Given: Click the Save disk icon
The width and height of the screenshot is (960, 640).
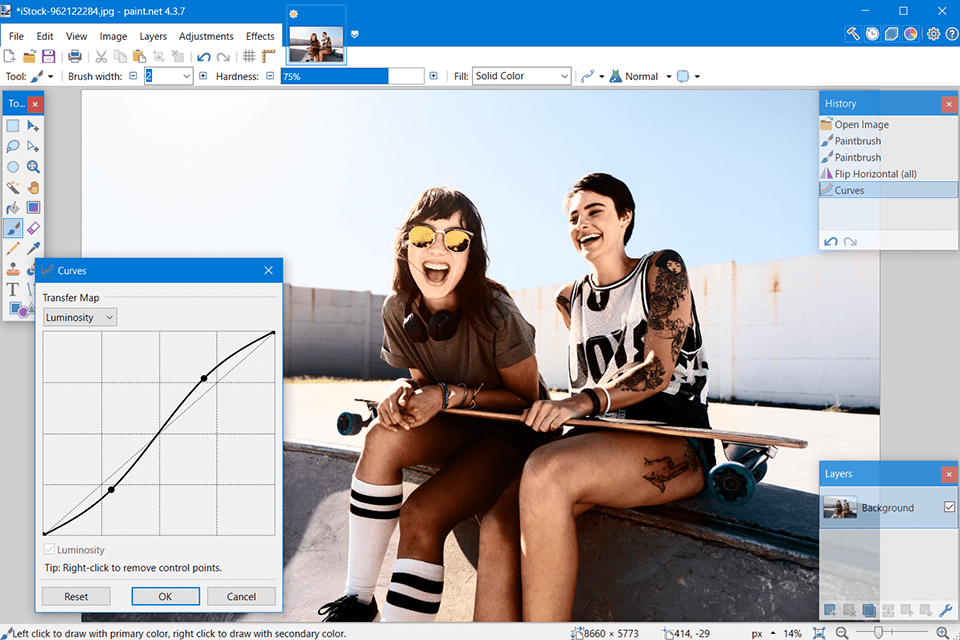Looking at the screenshot, I should click(48, 56).
